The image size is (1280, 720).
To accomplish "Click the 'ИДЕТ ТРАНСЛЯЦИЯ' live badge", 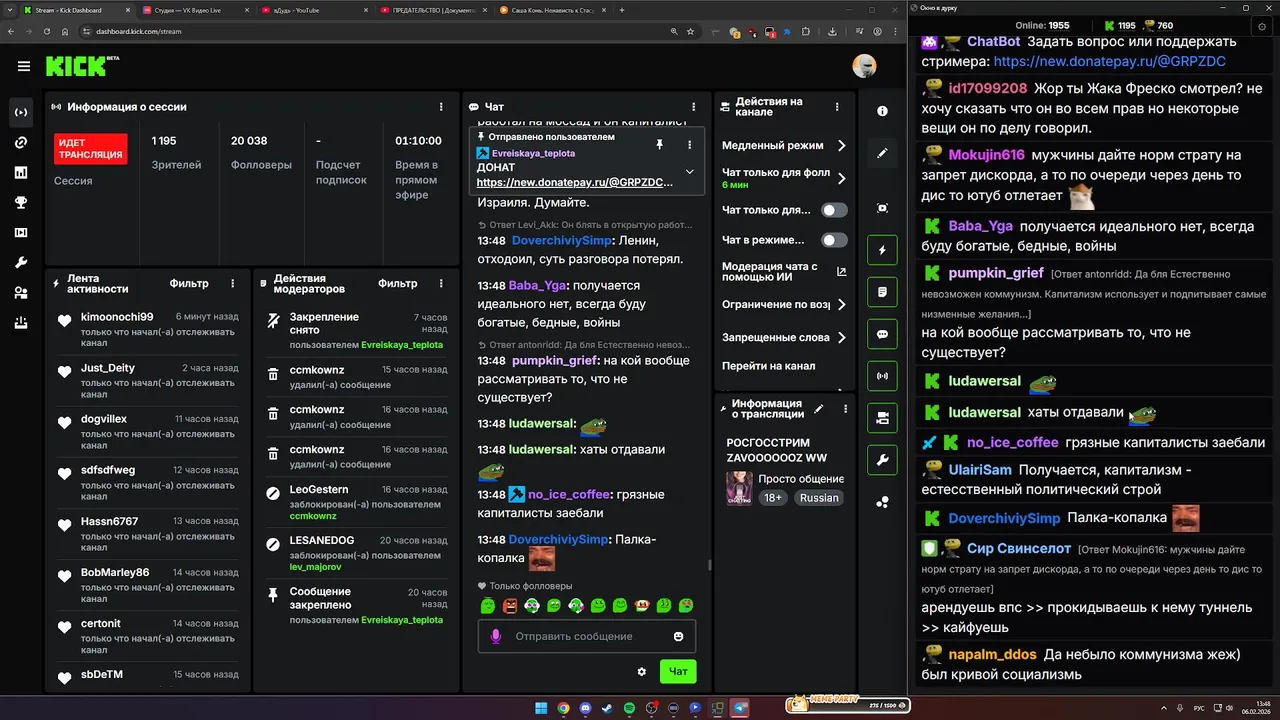I will pyautogui.click(x=91, y=149).
